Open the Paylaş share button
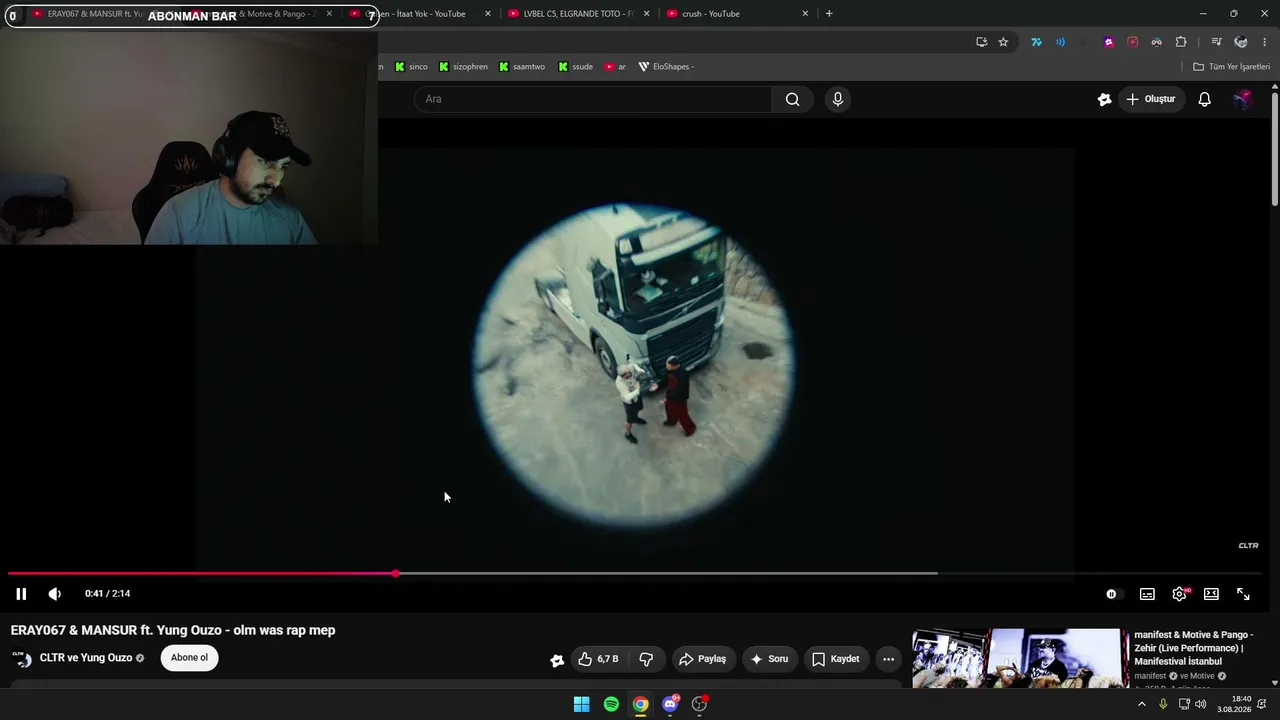 click(702, 659)
